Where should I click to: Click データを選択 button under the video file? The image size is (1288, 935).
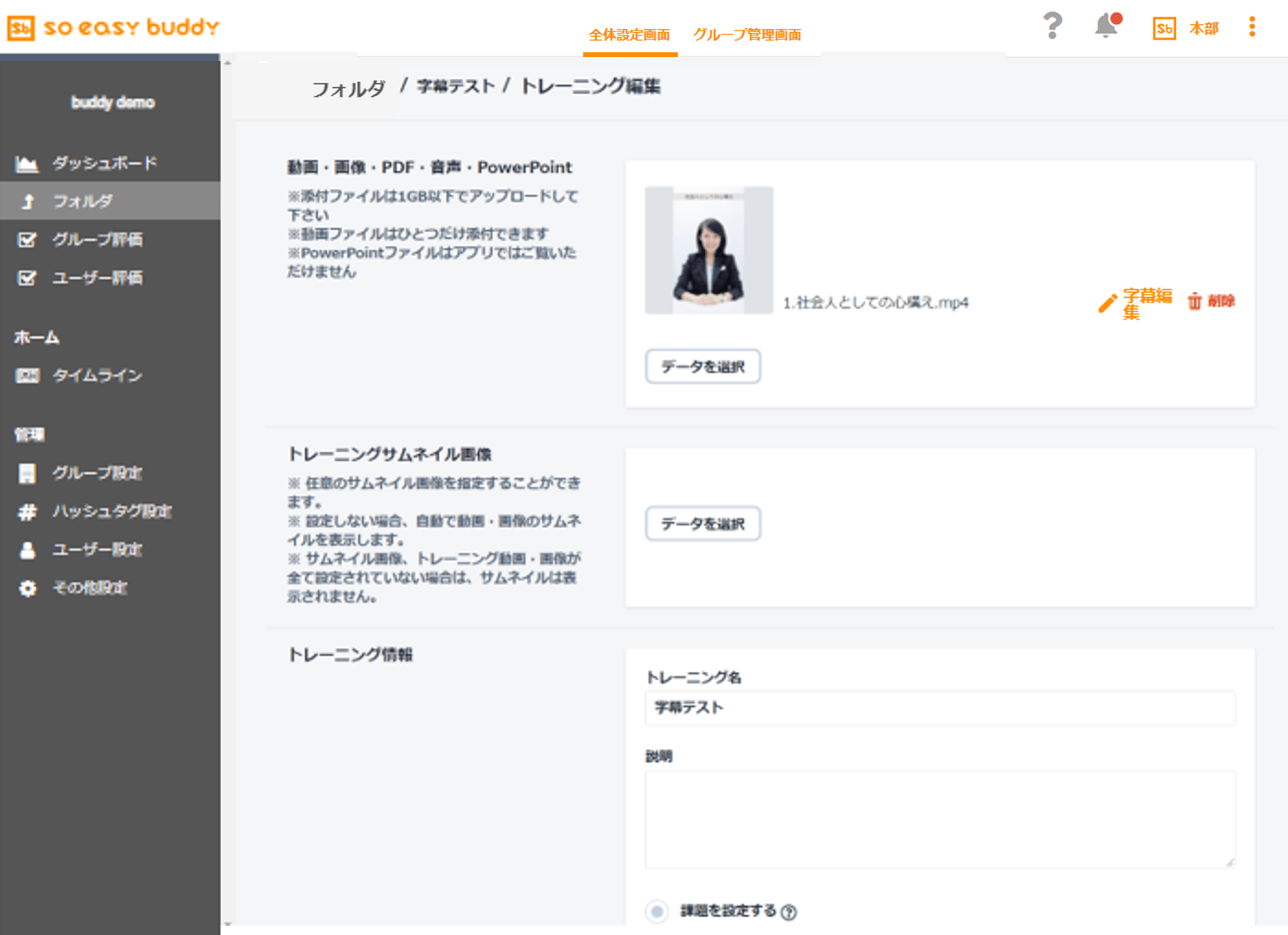(x=703, y=367)
